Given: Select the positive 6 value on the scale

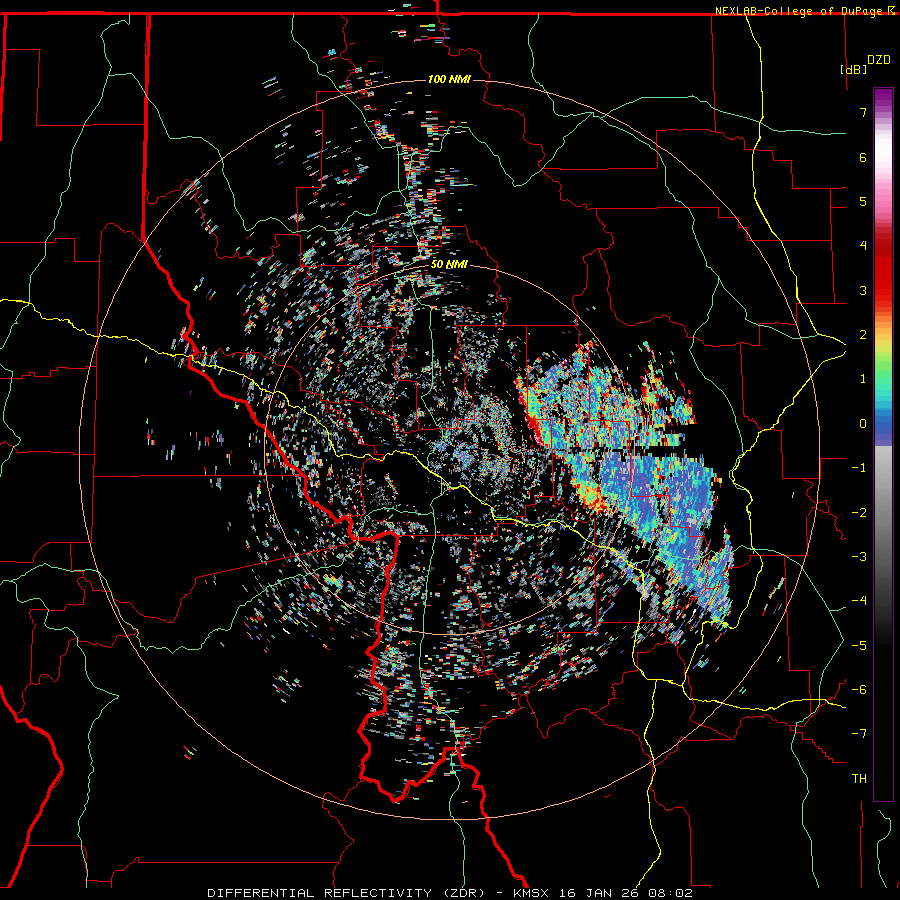Looking at the screenshot, I should click(x=863, y=157).
